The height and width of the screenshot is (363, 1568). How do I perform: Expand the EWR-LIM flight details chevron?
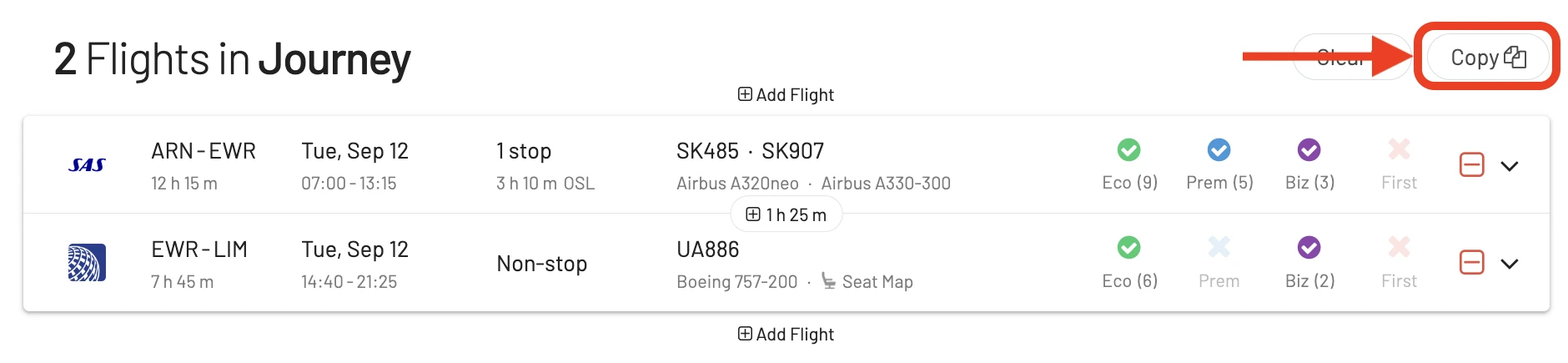click(1510, 264)
